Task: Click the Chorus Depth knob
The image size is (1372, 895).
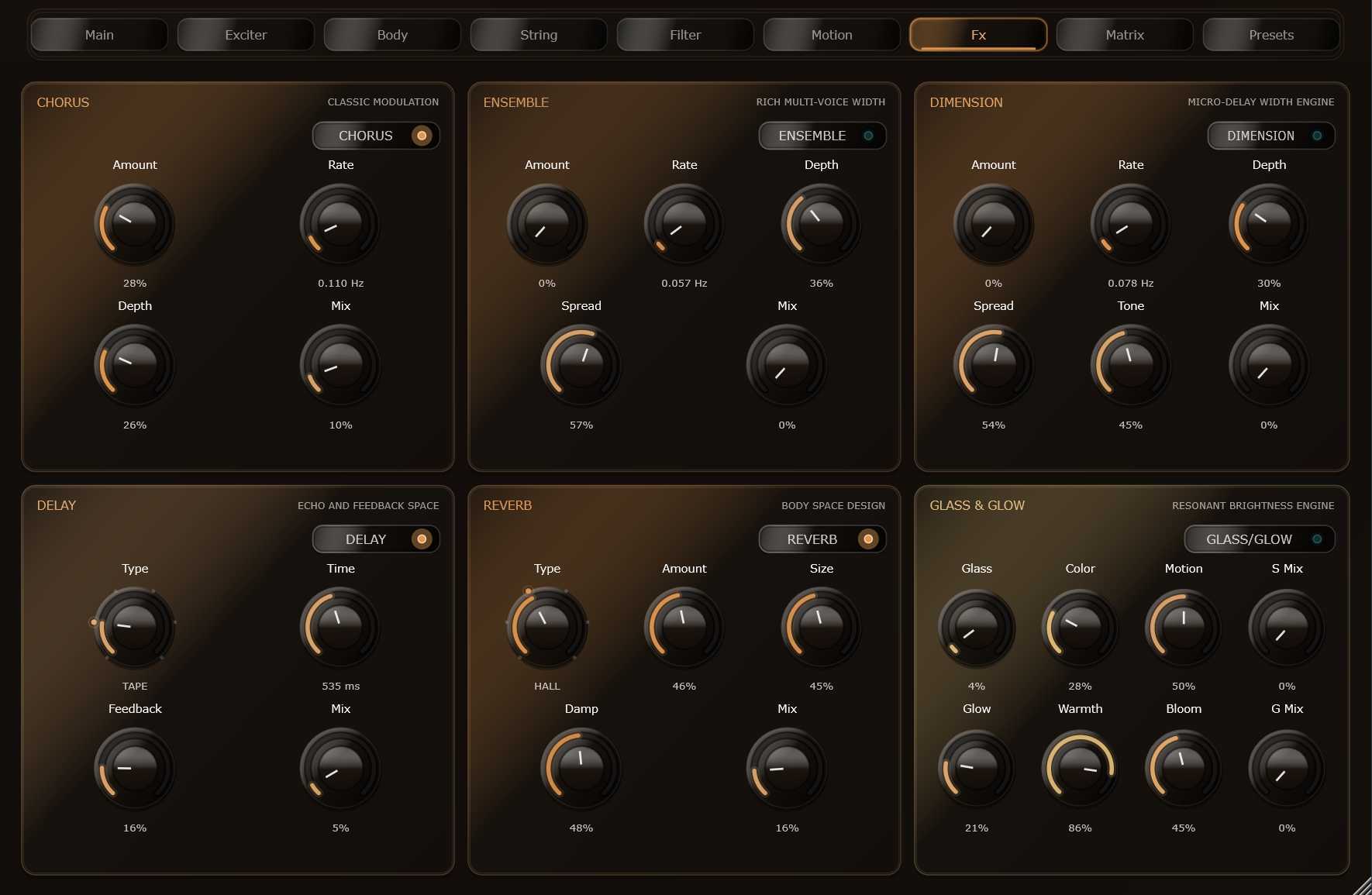Action: coord(135,365)
